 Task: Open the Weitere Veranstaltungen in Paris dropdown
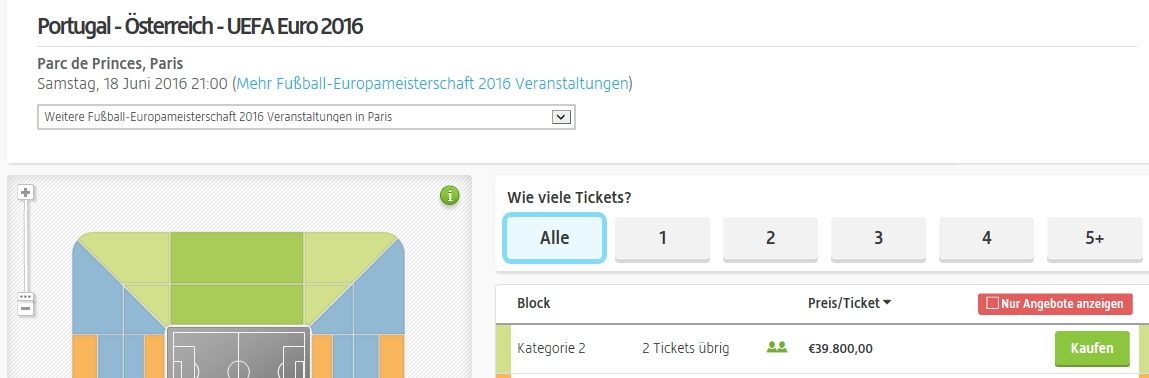pos(306,116)
